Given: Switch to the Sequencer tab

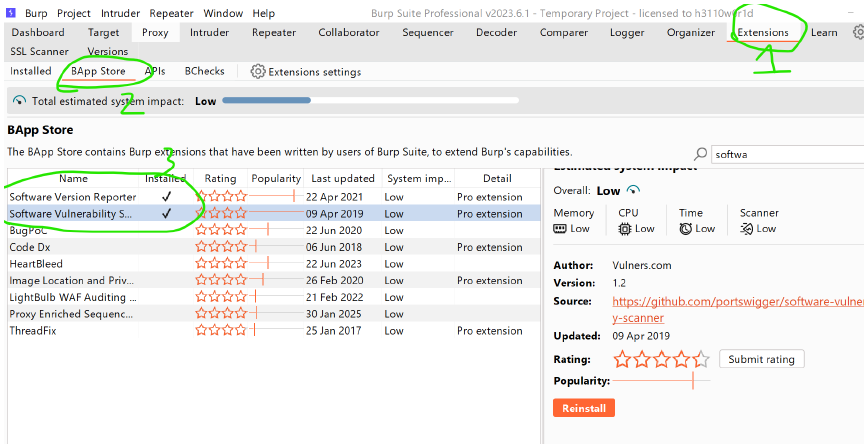Looking at the screenshot, I should pyautogui.click(x=428, y=33).
